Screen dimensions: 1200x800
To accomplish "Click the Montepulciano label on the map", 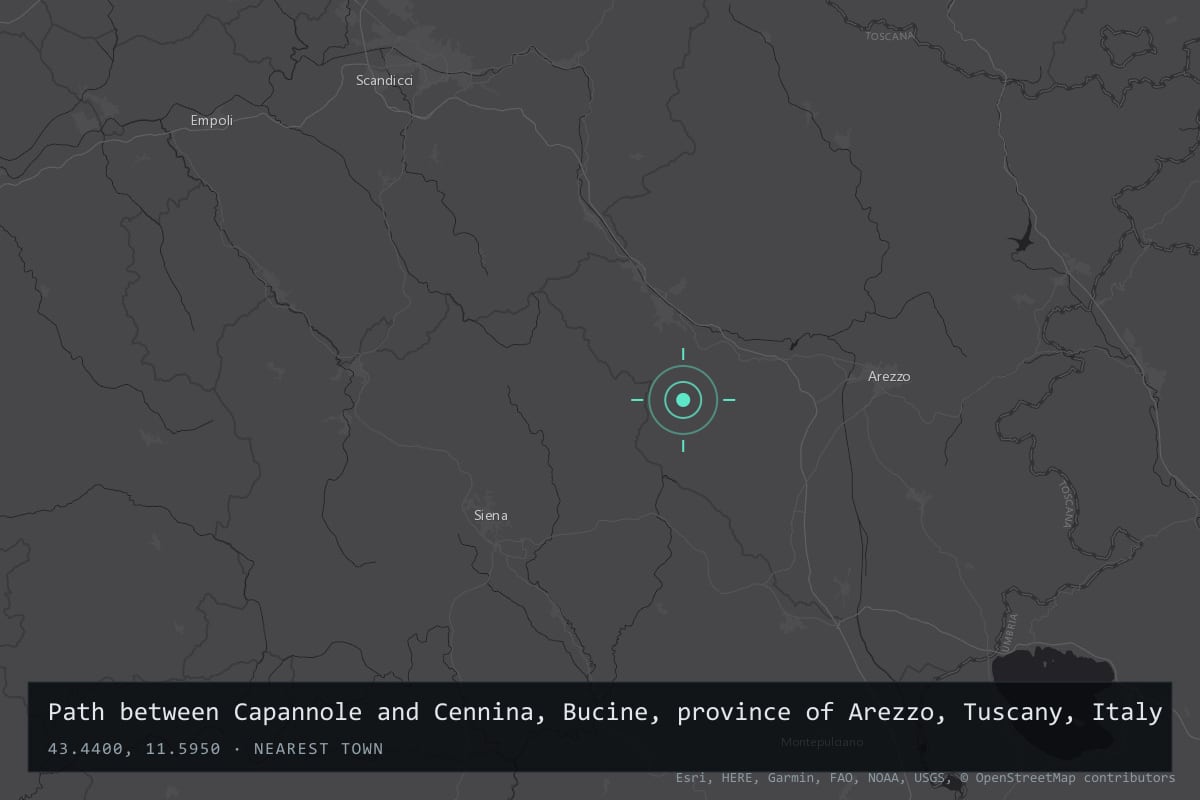I will [x=821, y=742].
